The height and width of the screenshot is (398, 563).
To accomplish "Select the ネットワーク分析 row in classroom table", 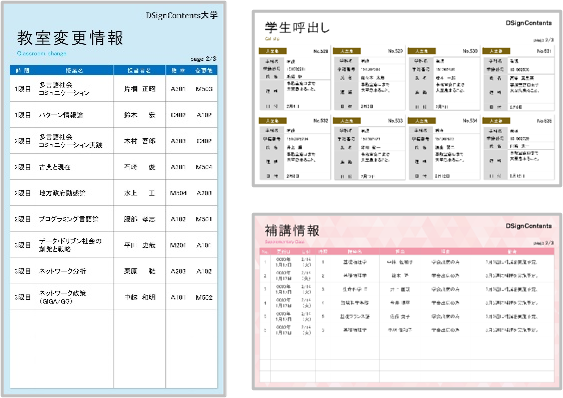I will pyautogui.click(x=113, y=271).
